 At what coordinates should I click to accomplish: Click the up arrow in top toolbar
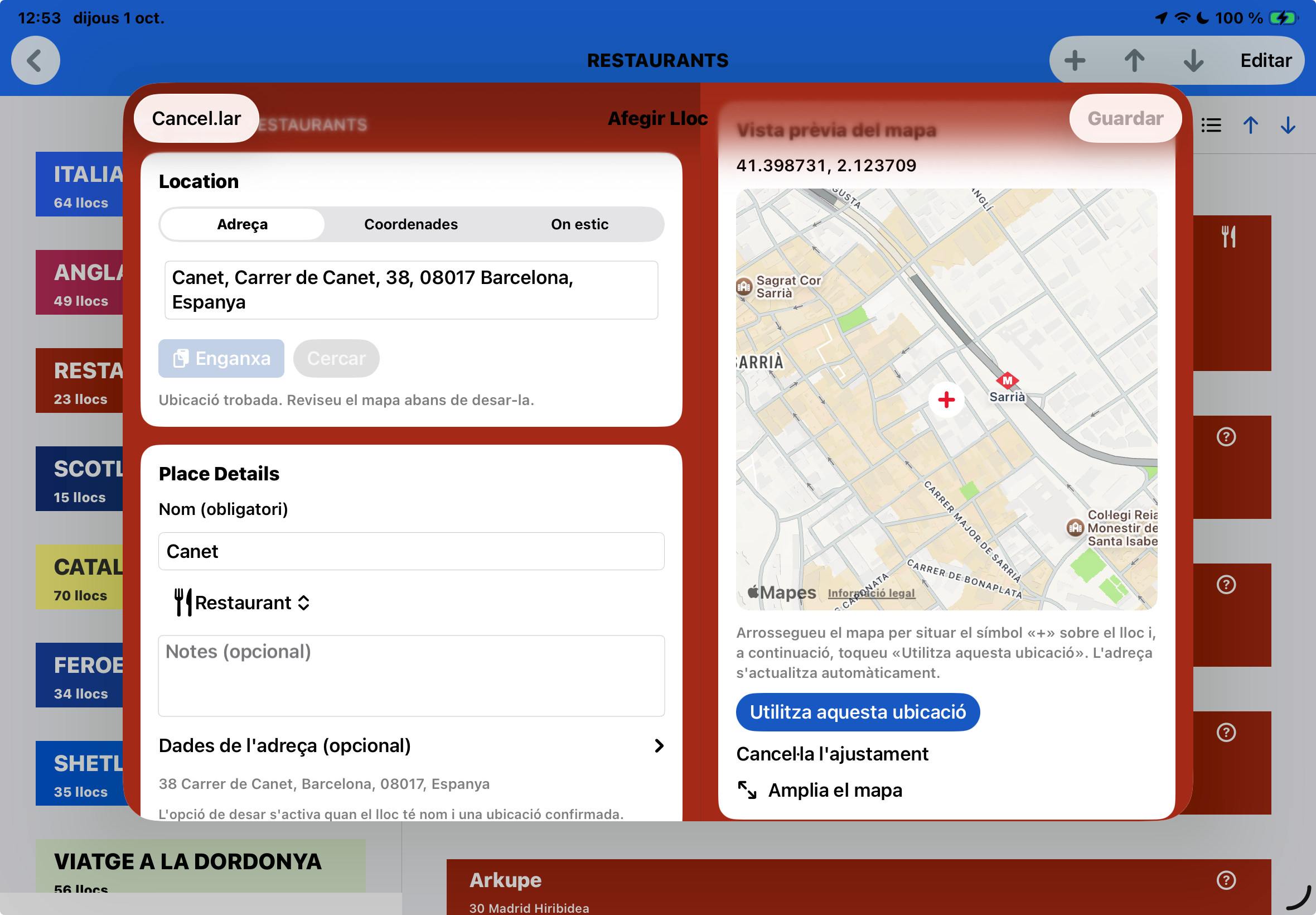1134,60
